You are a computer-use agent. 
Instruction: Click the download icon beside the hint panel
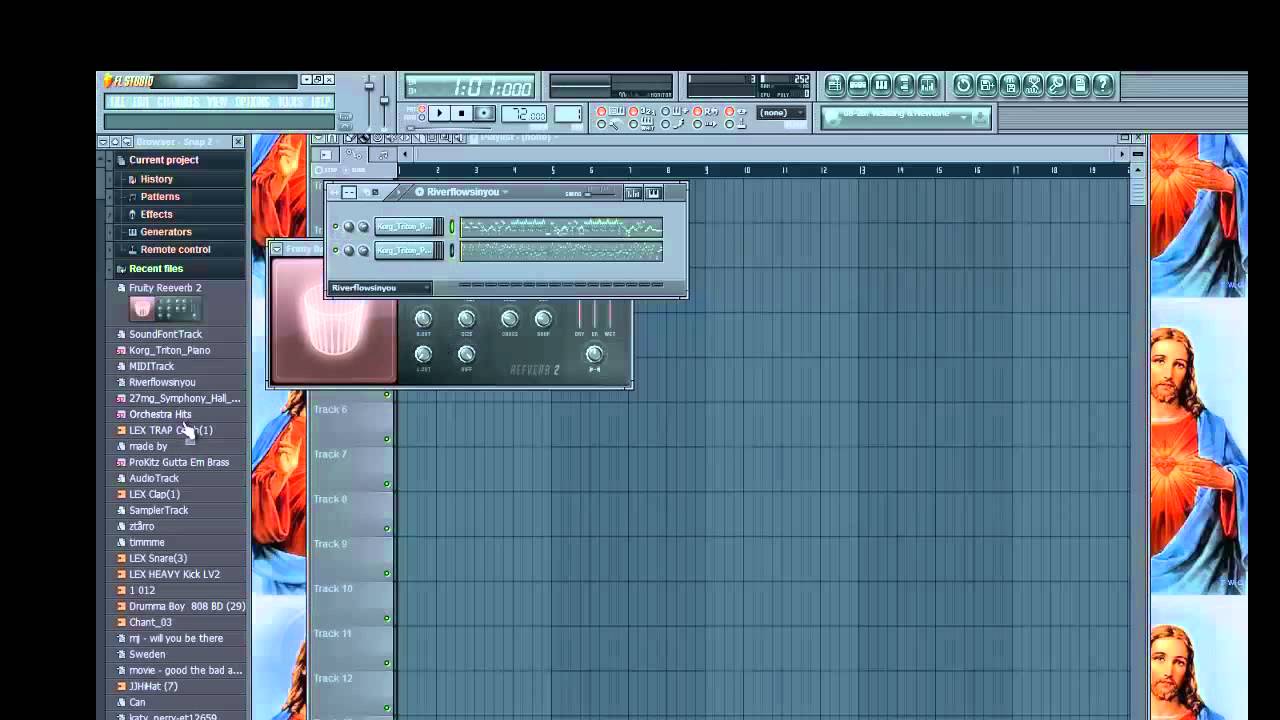pyautogui.click(x=980, y=118)
